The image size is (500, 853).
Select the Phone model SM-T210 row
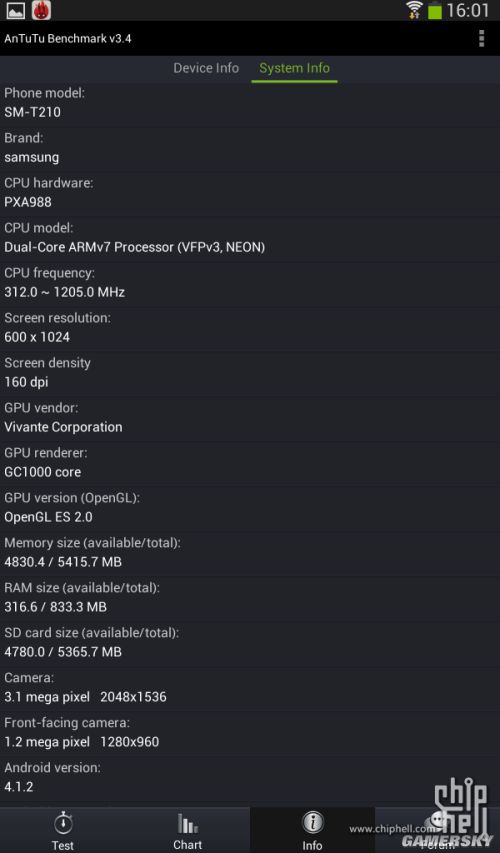click(250, 103)
